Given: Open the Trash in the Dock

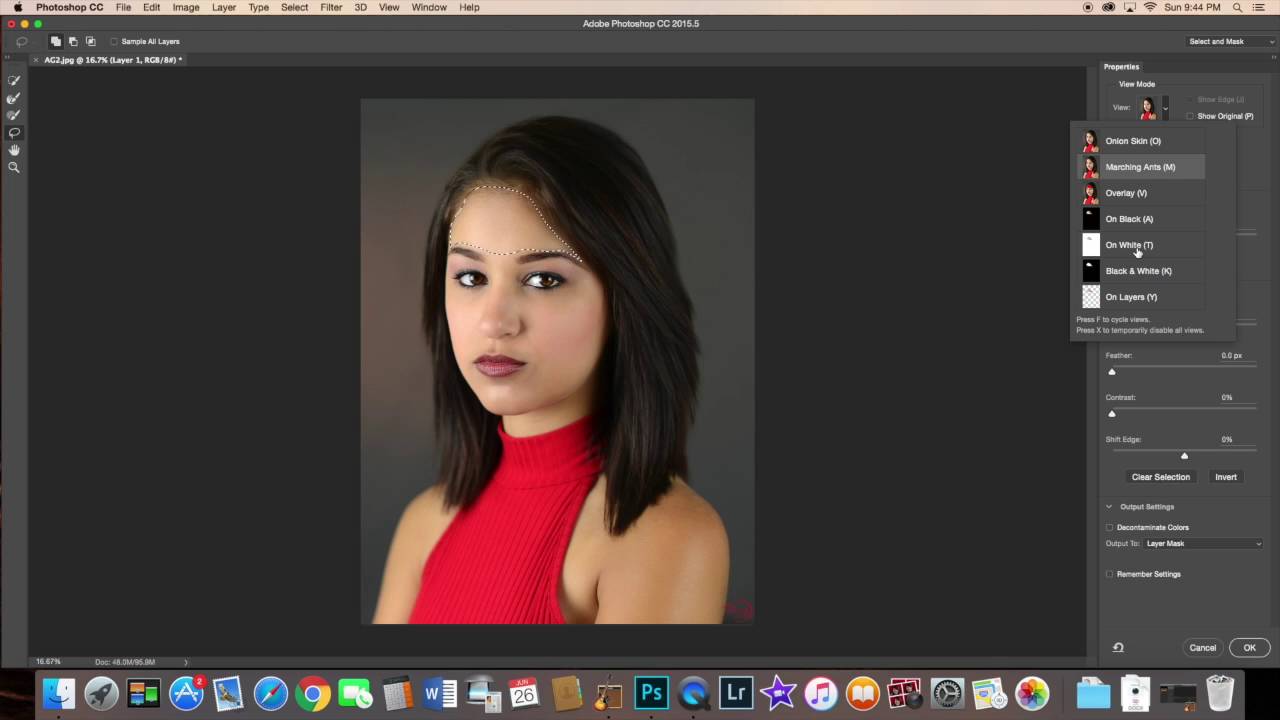Looking at the screenshot, I should pos(1220,693).
